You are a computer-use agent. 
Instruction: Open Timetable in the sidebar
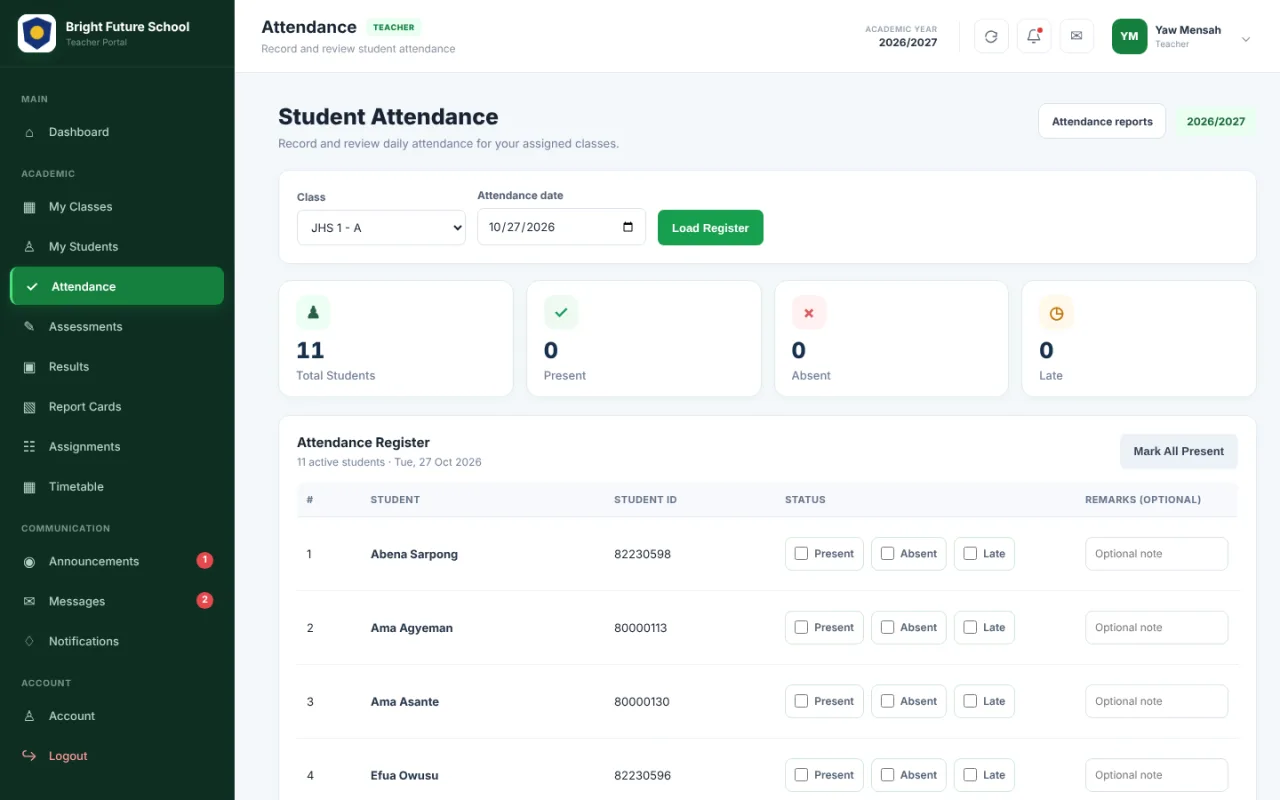[x=117, y=487]
